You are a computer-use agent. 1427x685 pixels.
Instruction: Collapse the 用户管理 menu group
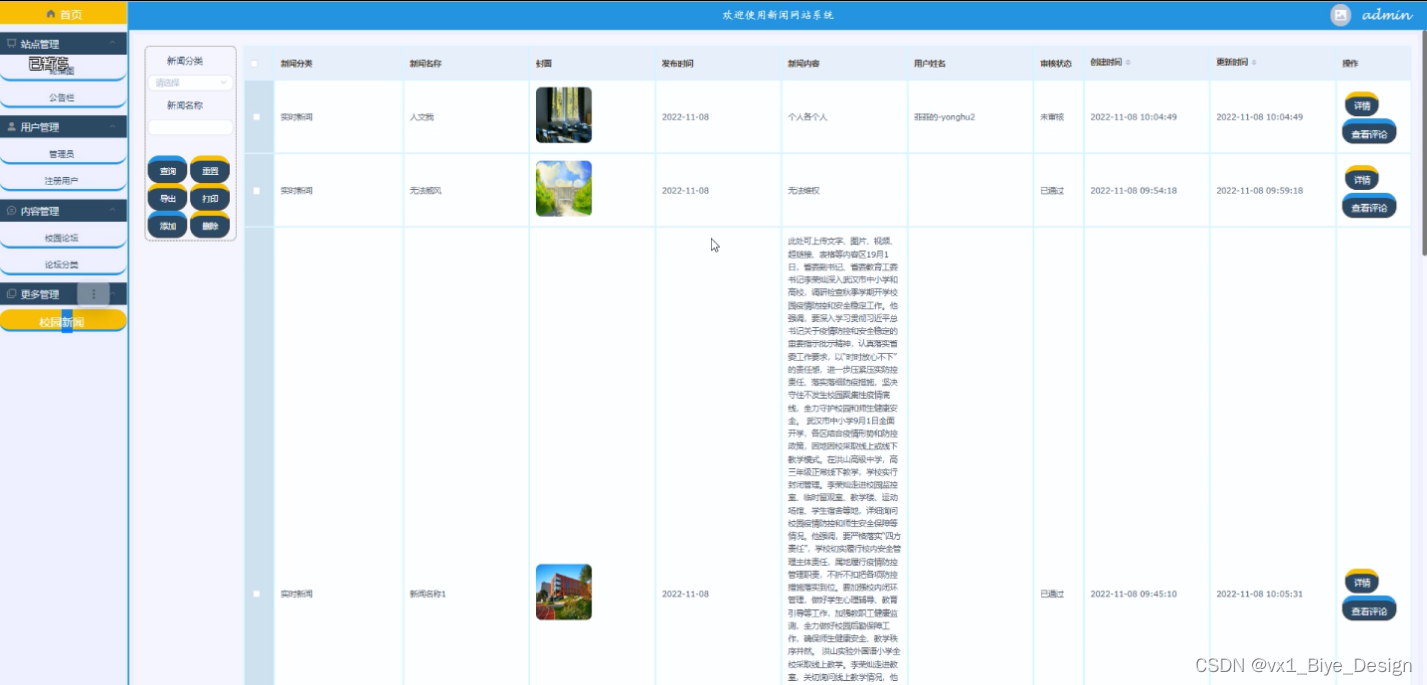(63, 127)
